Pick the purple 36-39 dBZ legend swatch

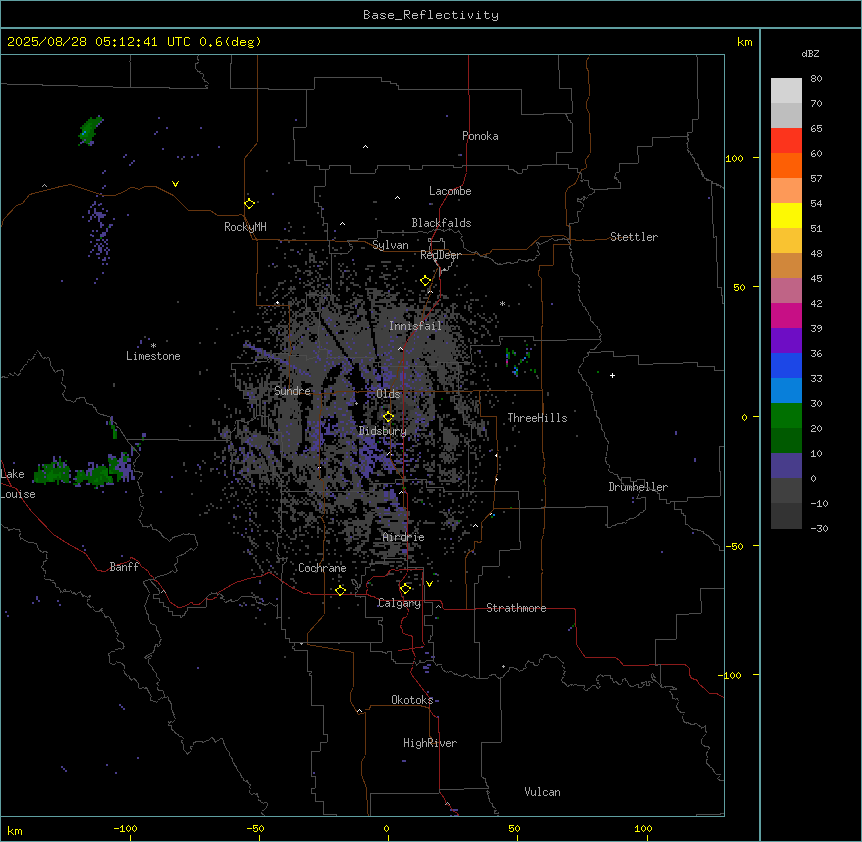pos(786,341)
